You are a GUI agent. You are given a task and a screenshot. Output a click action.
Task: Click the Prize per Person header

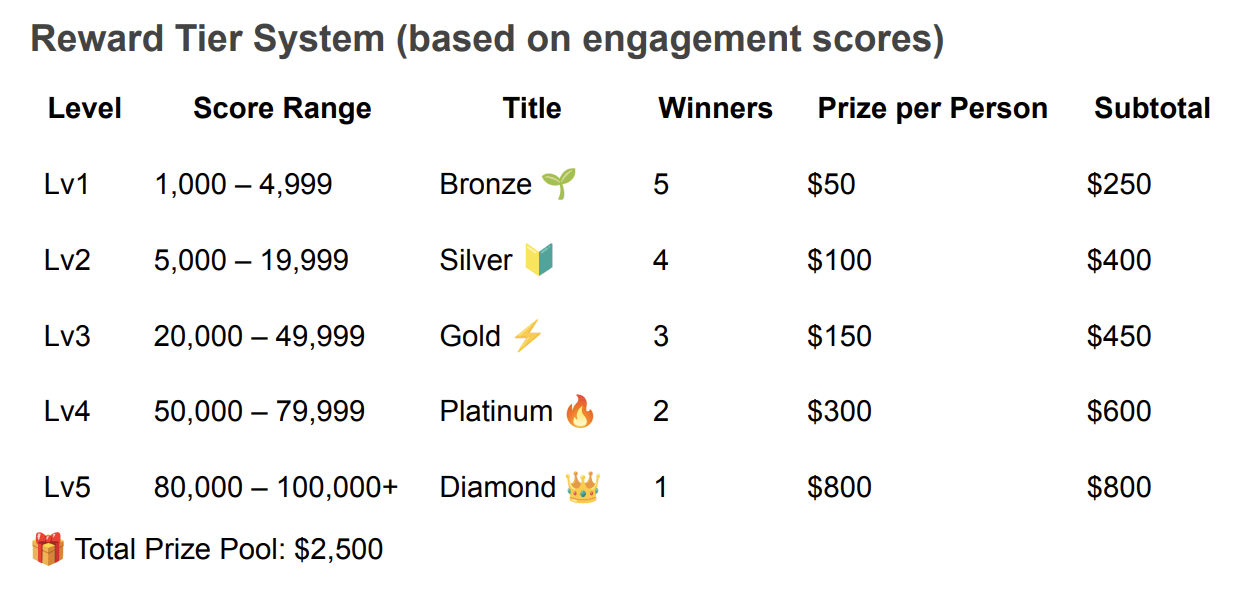pos(932,108)
